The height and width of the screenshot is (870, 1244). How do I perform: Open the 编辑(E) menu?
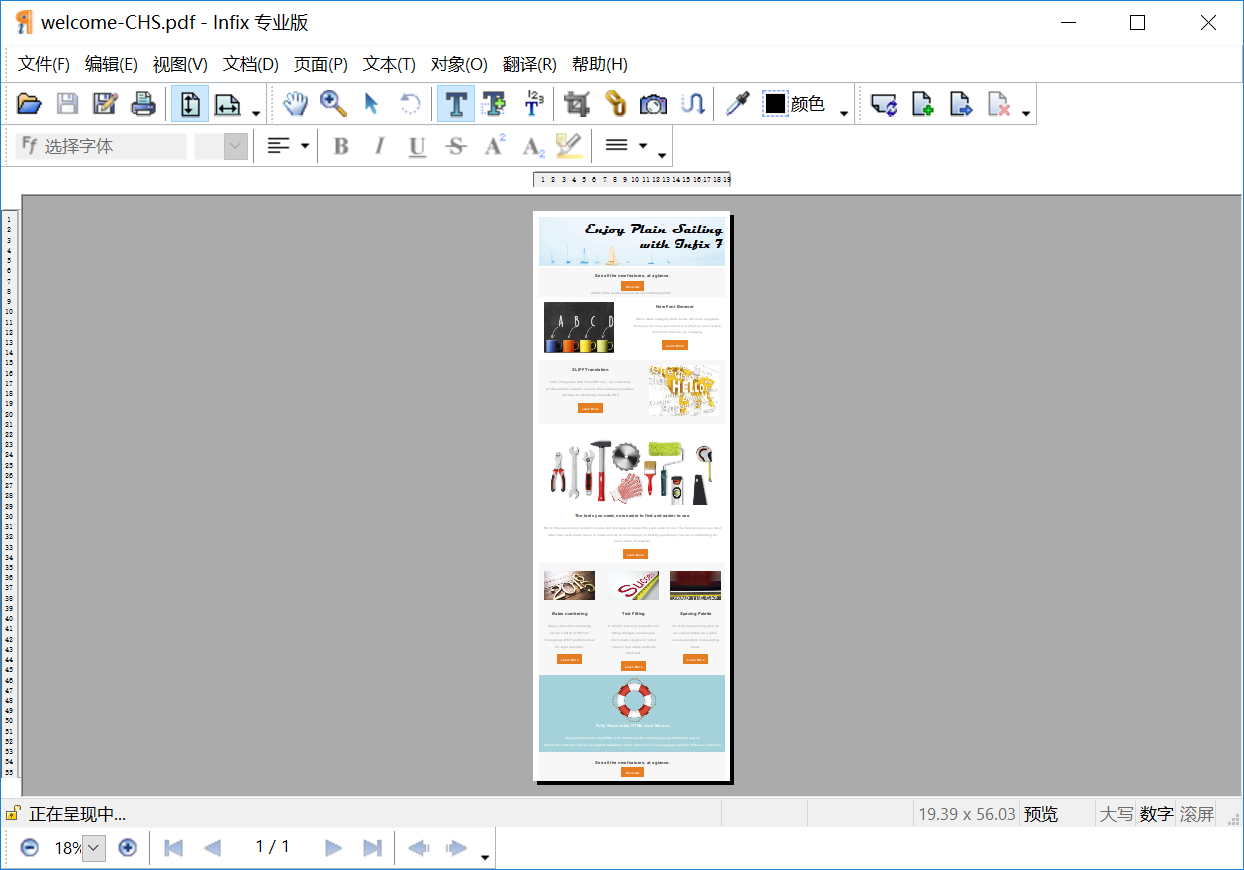pyautogui.click(x=111, y=64)
